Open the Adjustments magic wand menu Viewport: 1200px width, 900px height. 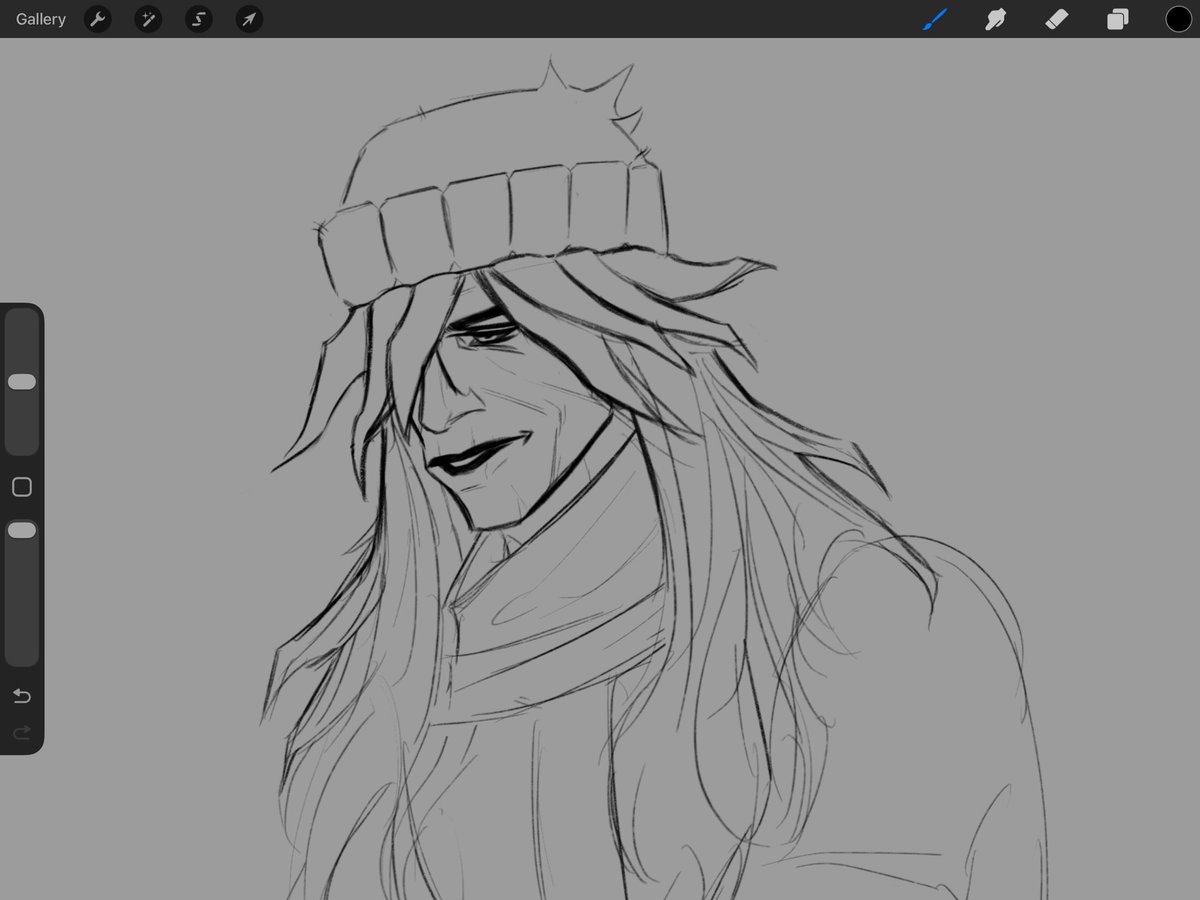pos(148,19)
